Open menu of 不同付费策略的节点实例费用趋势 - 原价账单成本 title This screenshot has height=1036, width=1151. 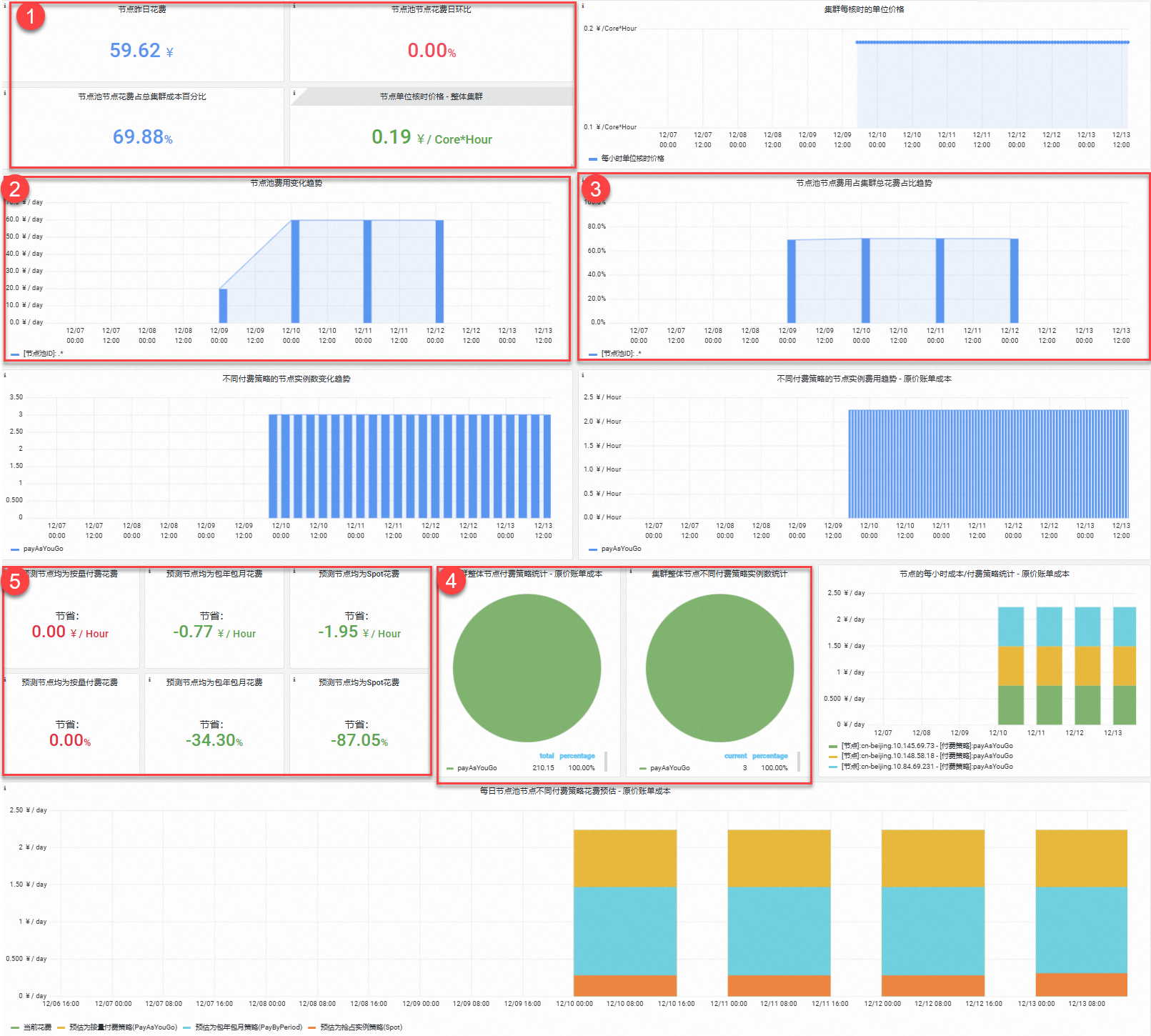tap(864, 379)
